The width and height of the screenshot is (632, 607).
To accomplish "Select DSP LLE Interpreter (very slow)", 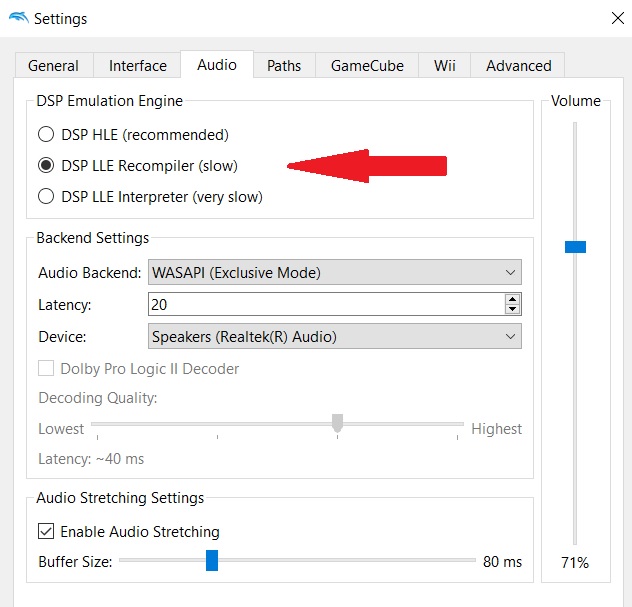I will point(46,197).
